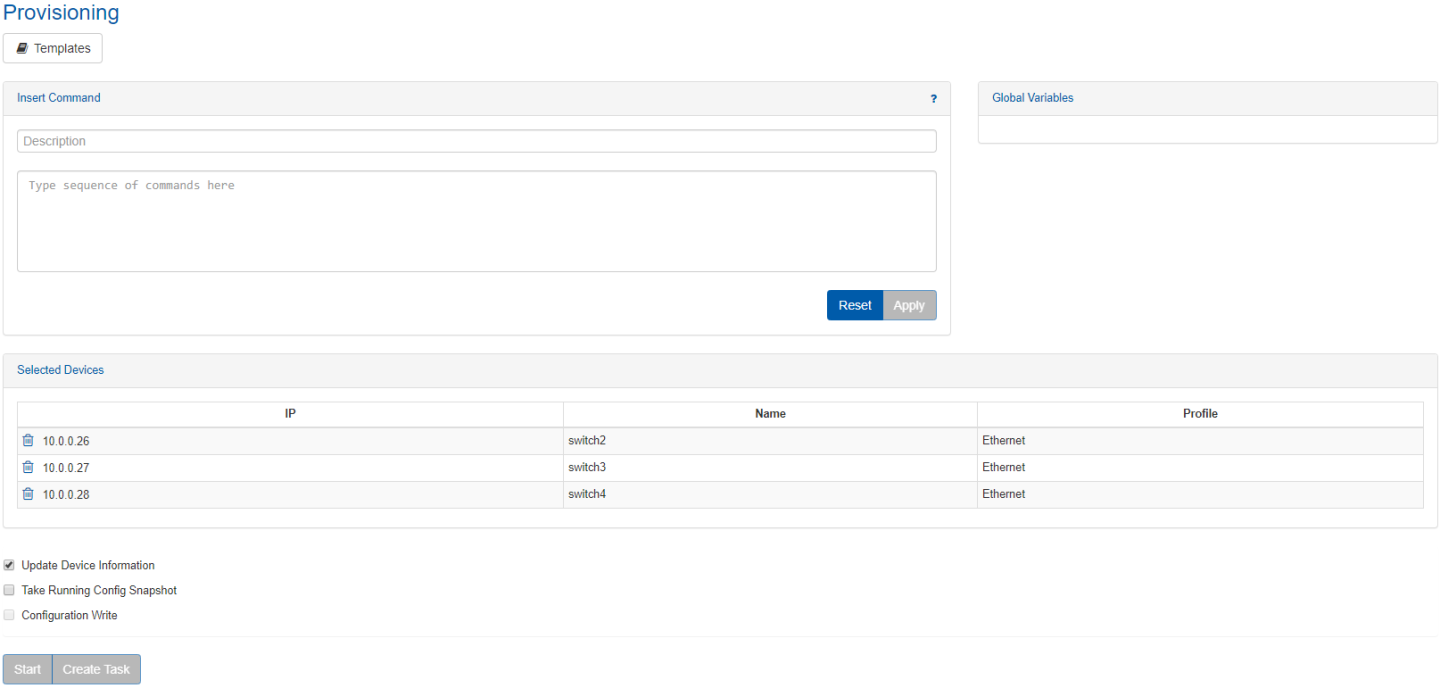This screenshot has width=1440, height=688.
Task: Click Create Task button
Action: [x=96, y=669]
